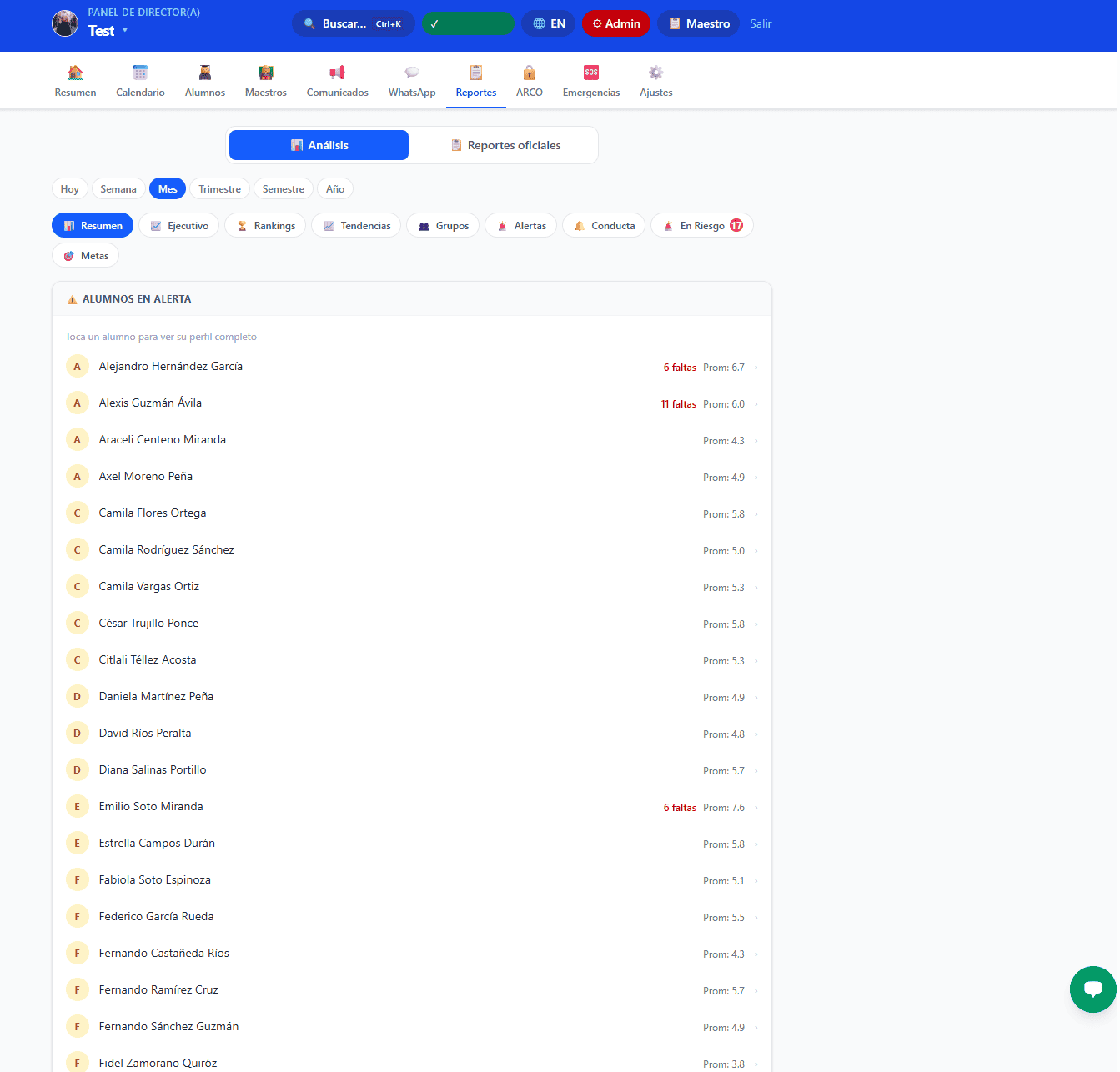Open the chat support bubble
The image size is (1120, 1072).
coord(1093,989)
